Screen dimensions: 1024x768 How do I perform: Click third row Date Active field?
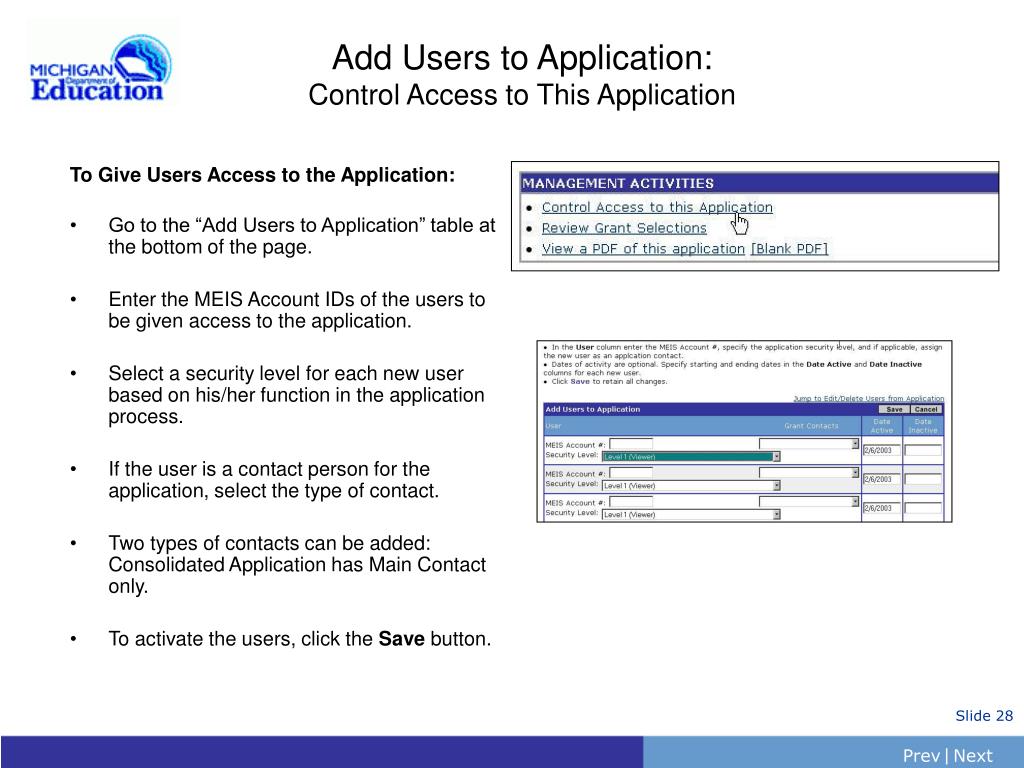(882, 507)
